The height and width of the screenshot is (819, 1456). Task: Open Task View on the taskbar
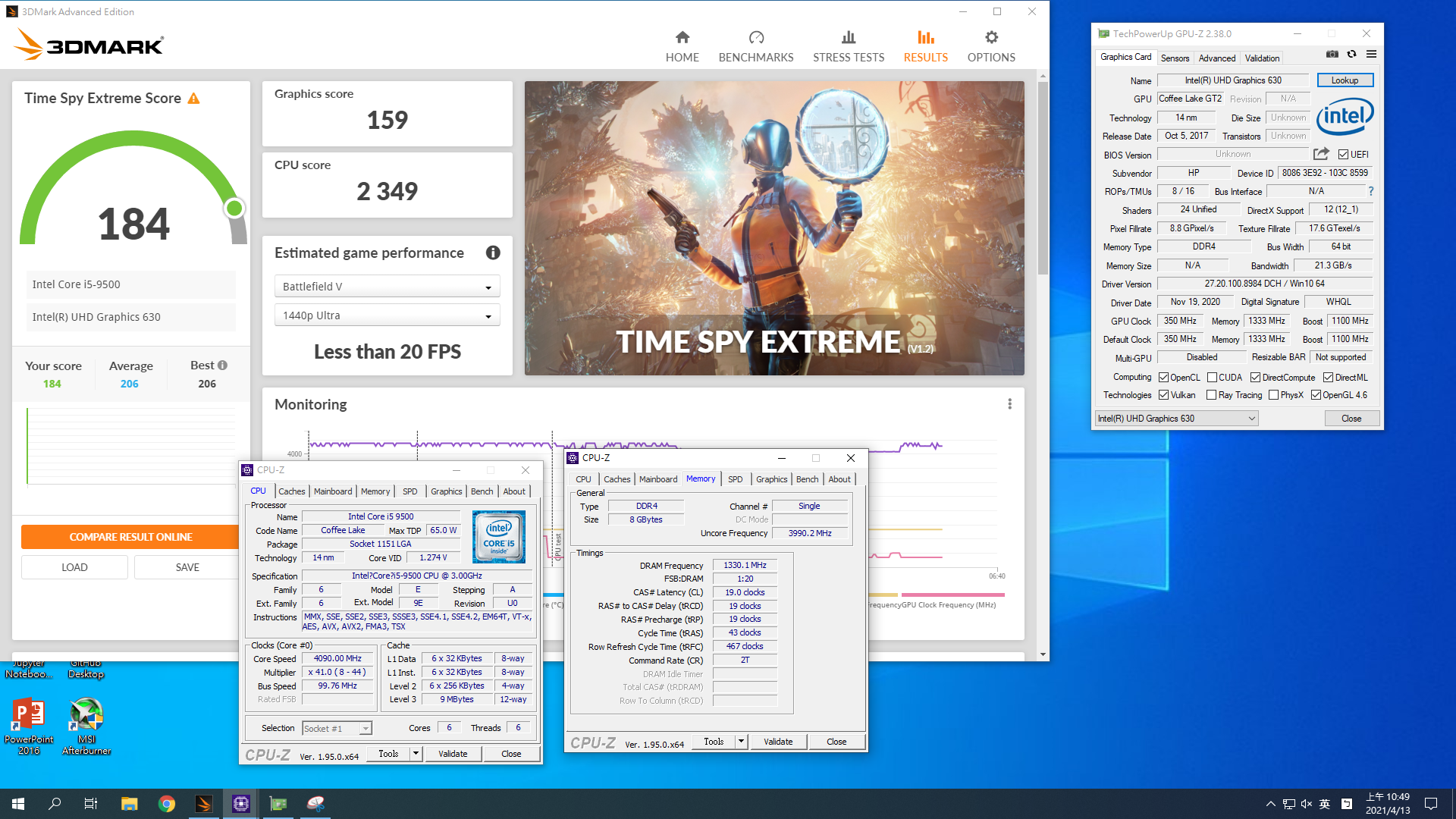pos(90,804)
